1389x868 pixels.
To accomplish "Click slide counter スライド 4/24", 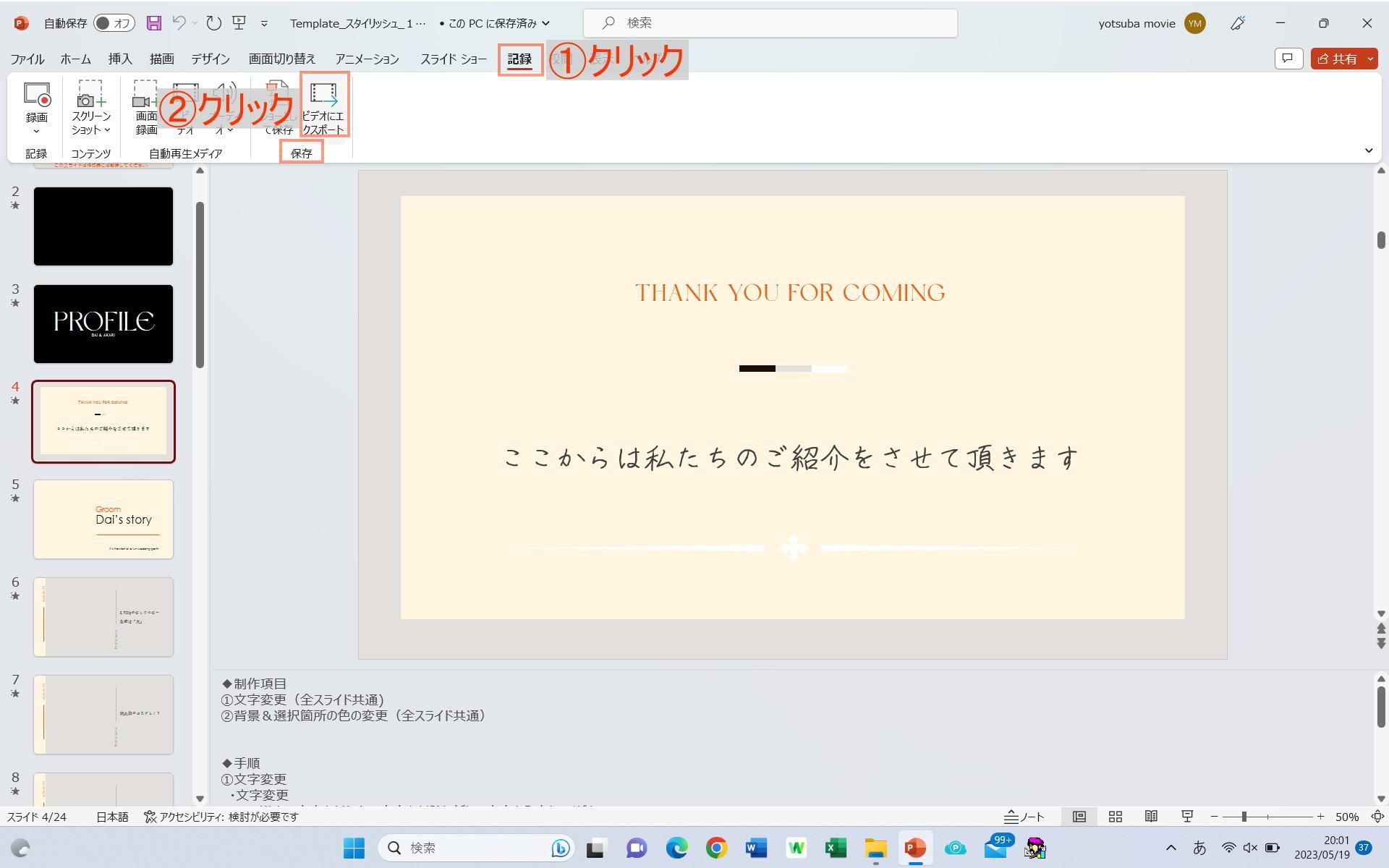I will click(36, 817).
